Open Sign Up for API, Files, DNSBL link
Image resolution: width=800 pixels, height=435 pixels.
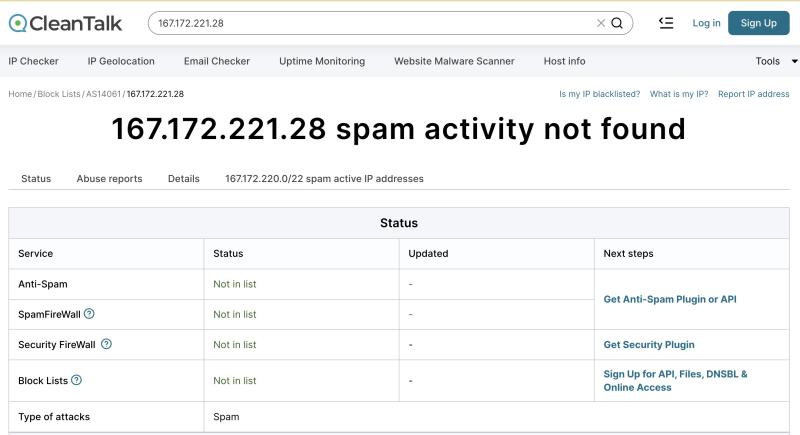[676, 380]
